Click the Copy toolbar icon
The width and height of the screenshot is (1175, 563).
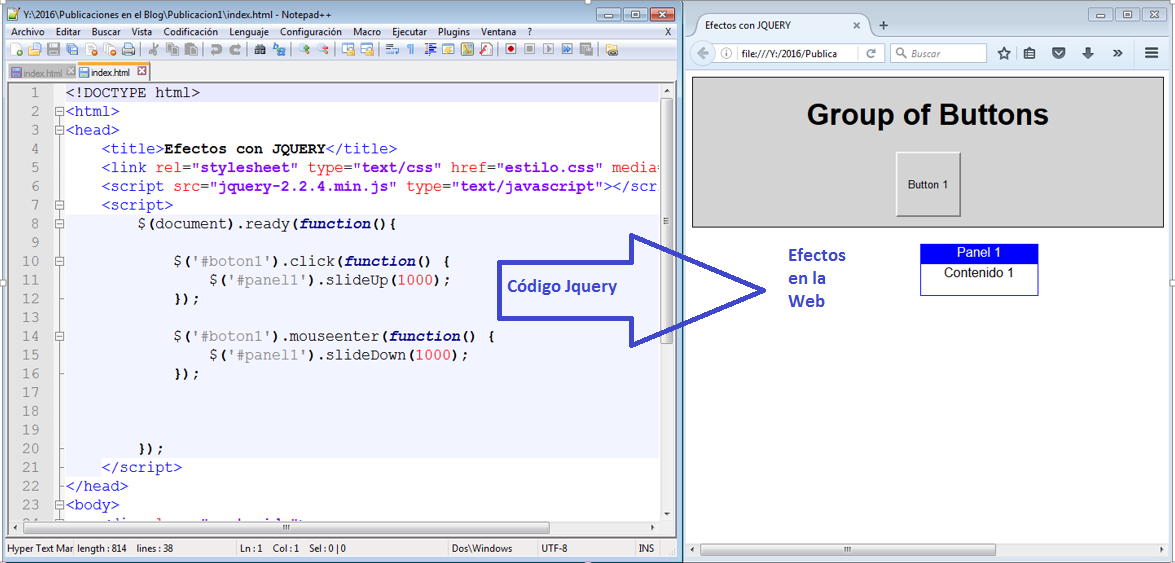172,50
